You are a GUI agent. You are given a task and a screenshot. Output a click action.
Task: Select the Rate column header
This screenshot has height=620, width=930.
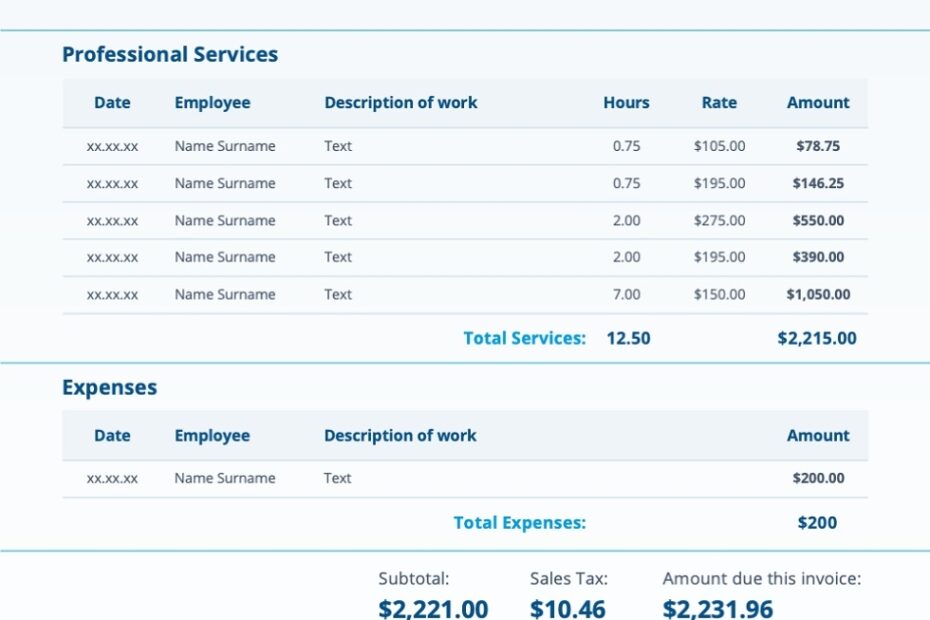(718, 102)
